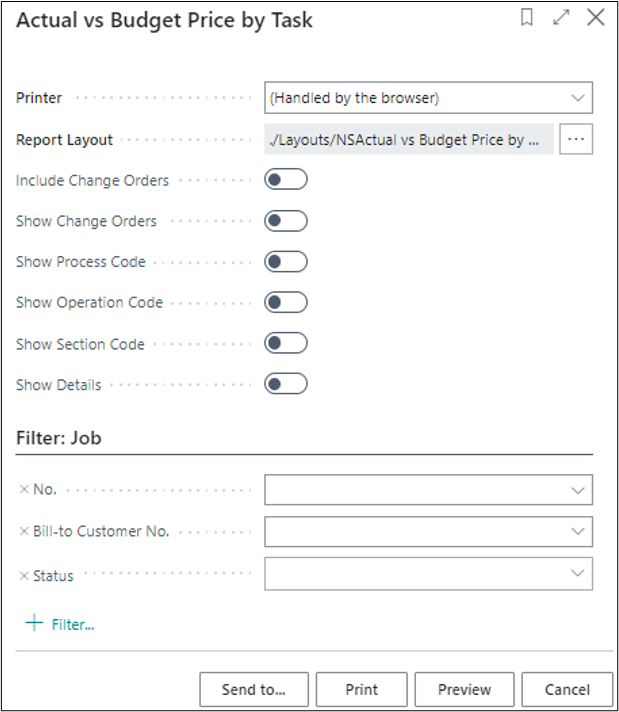Click the Send to... button
Image resolution: width=619 pixels, height=712 pixels.
(x=253, y=689)
